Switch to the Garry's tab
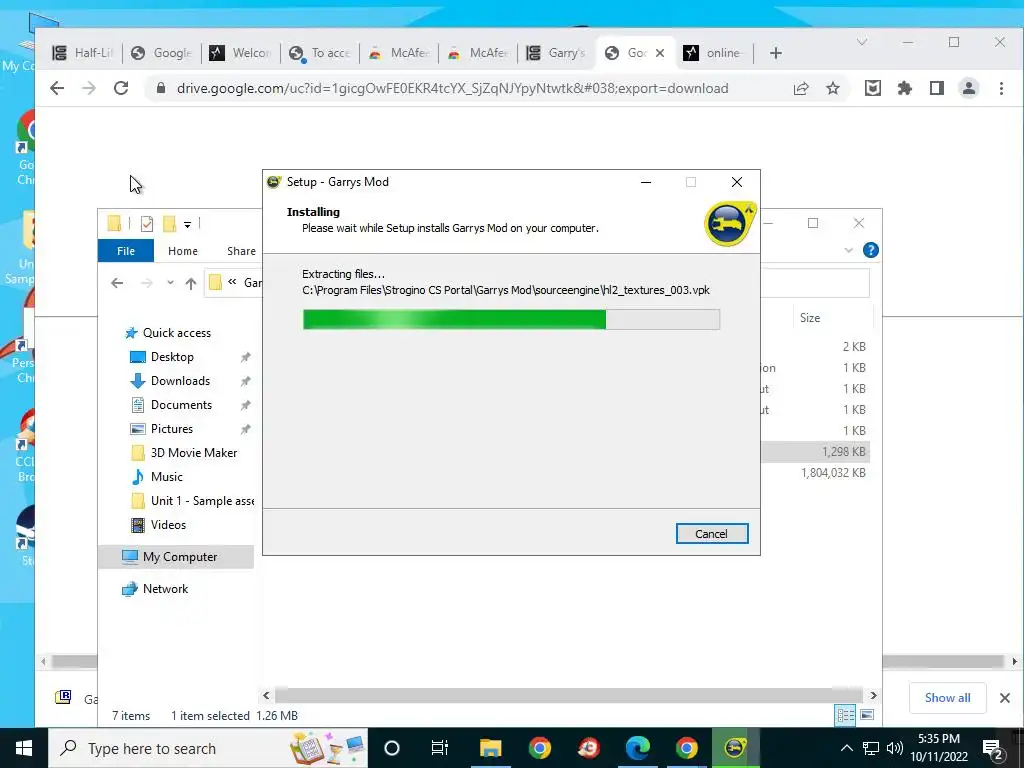The height and width of the screenshot is (768, 1024). [556, 53]
